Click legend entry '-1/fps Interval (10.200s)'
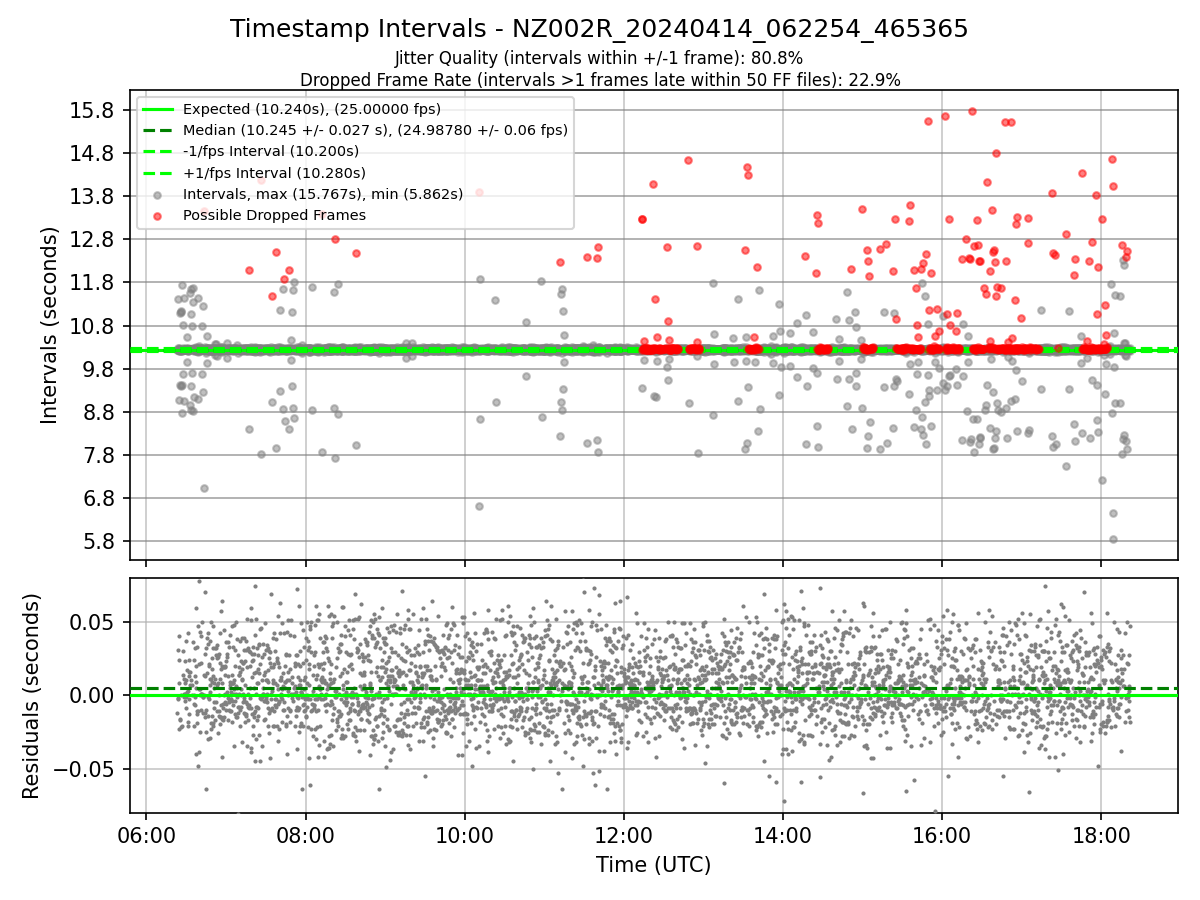The height and width of the screenshot is (900, 1200). coord(270,151)
